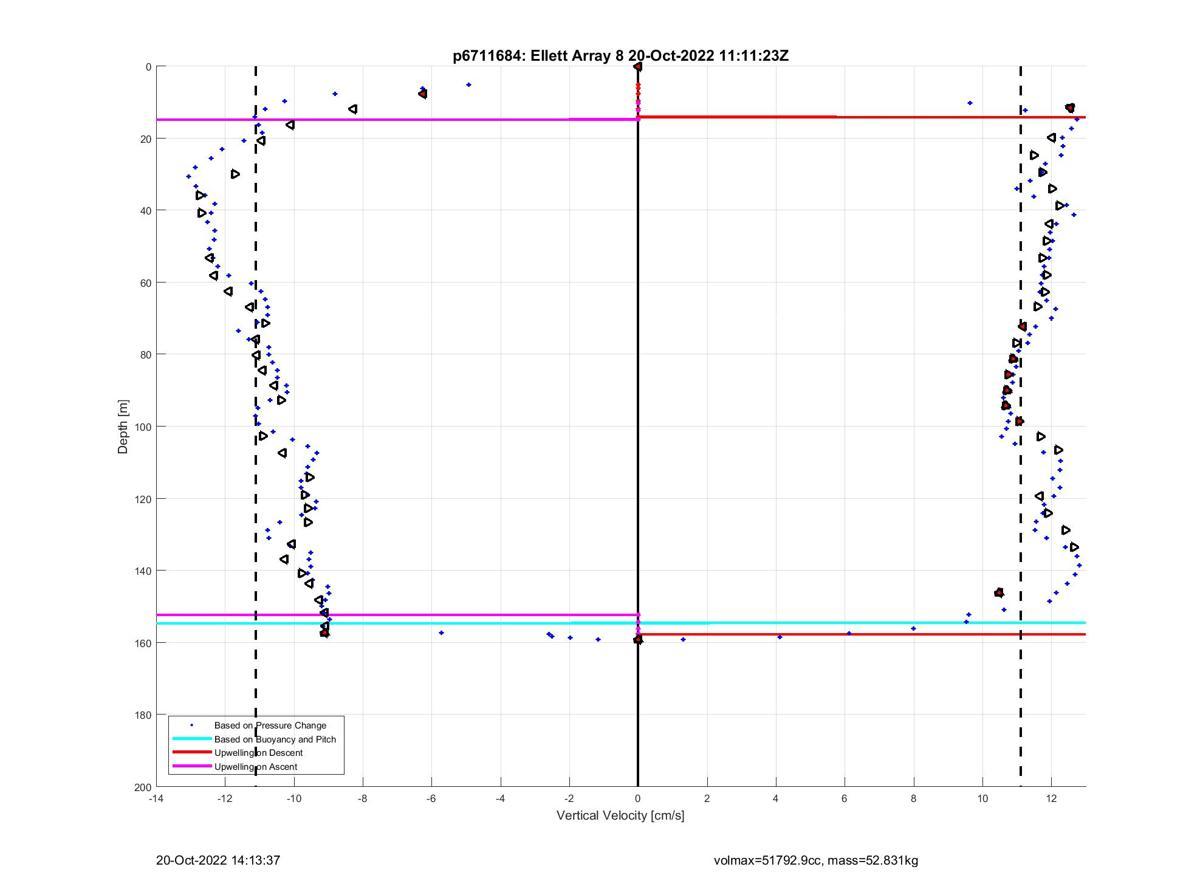Click velocity tick label '2'
Image resolution: width=1200 pixels, height=885 pixels.
coord(707,798)
